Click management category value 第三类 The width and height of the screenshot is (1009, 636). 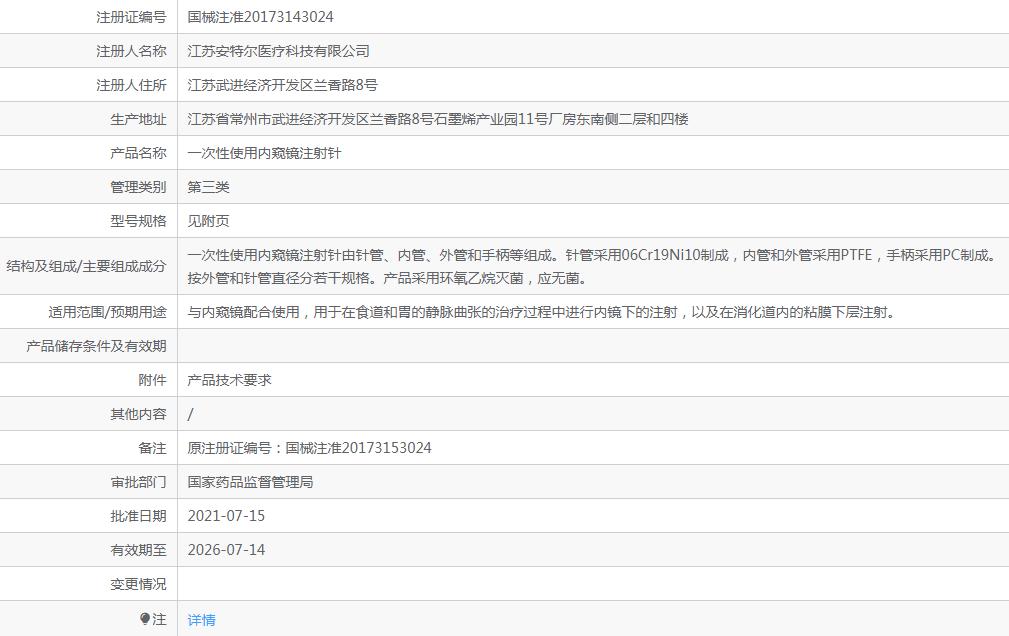[208, 187]
